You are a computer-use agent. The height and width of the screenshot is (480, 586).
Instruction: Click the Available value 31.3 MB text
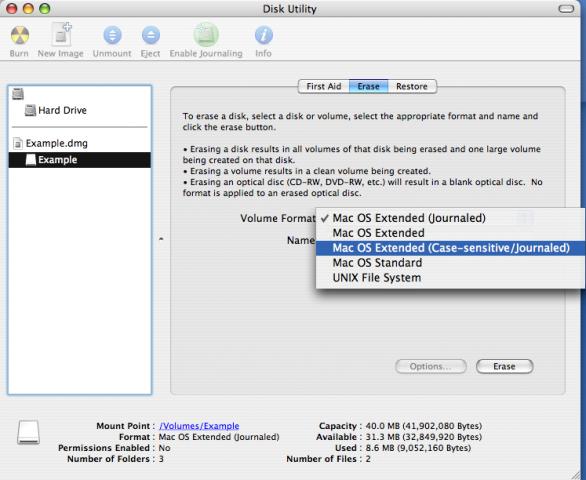[424, 437]
